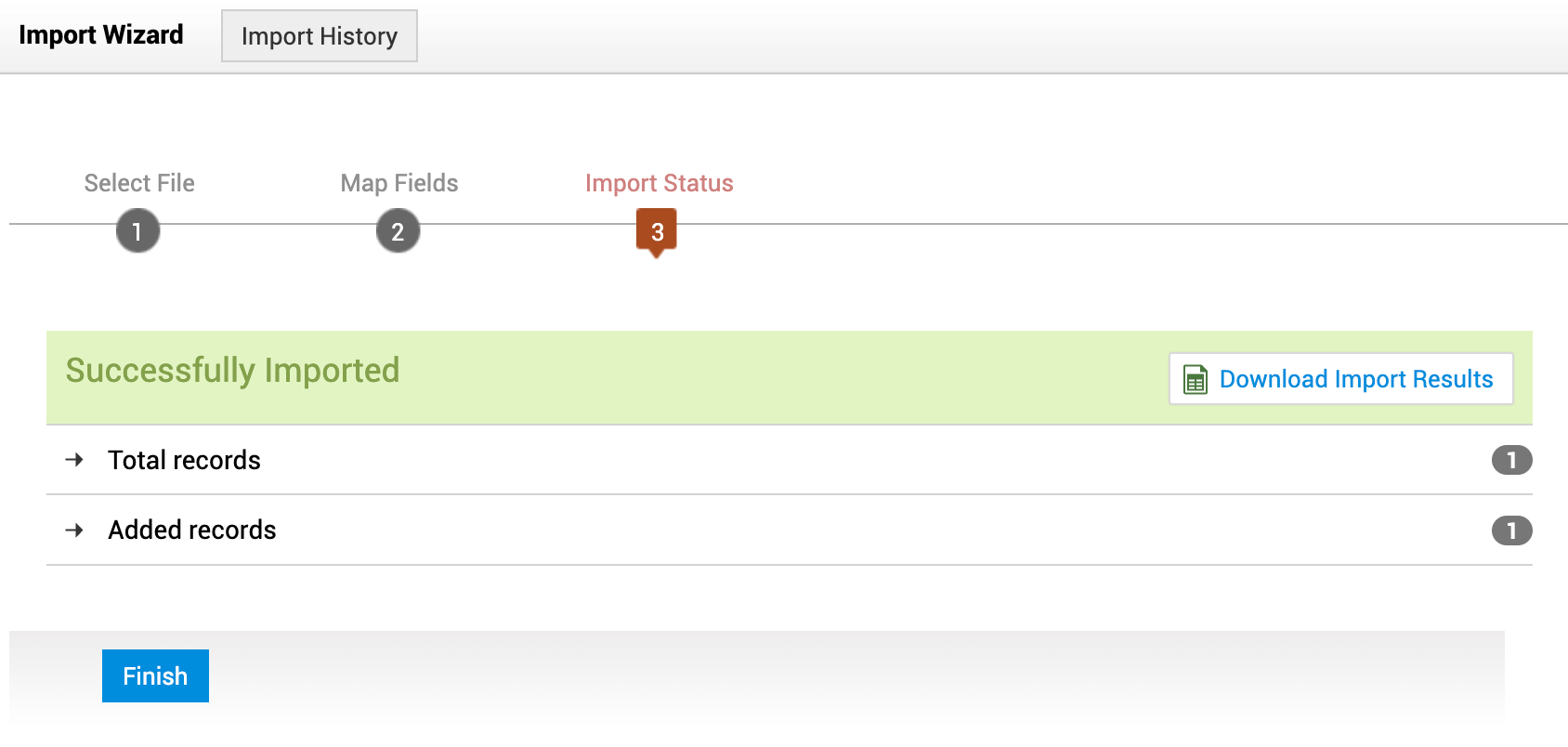Go to the Select File step label
Viewport: 1568px width, 747px height.
click(x=139, y=183)
